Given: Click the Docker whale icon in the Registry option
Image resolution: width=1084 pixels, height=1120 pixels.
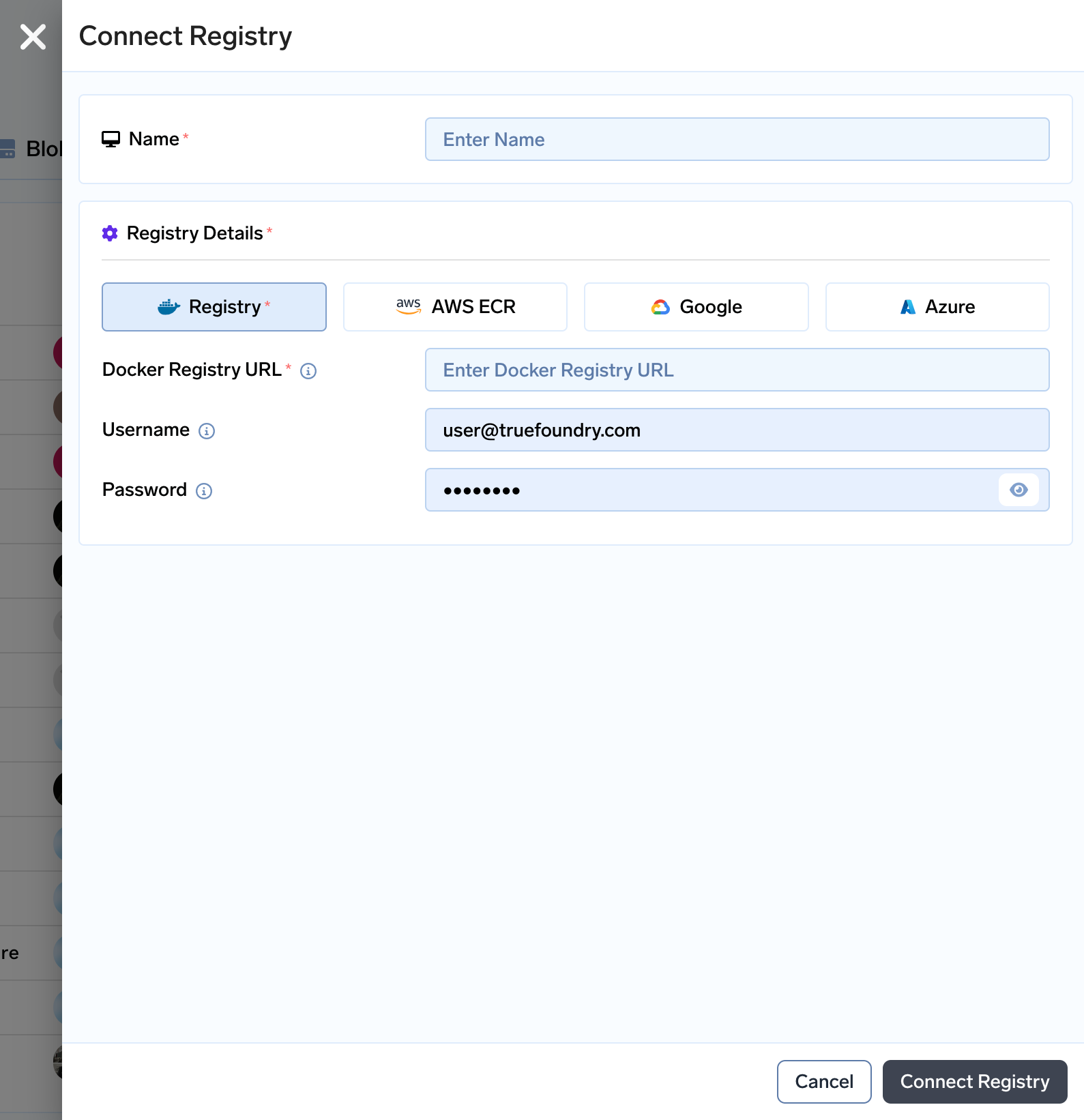Looking at the screenshot, I should click(x=169, y=307).
